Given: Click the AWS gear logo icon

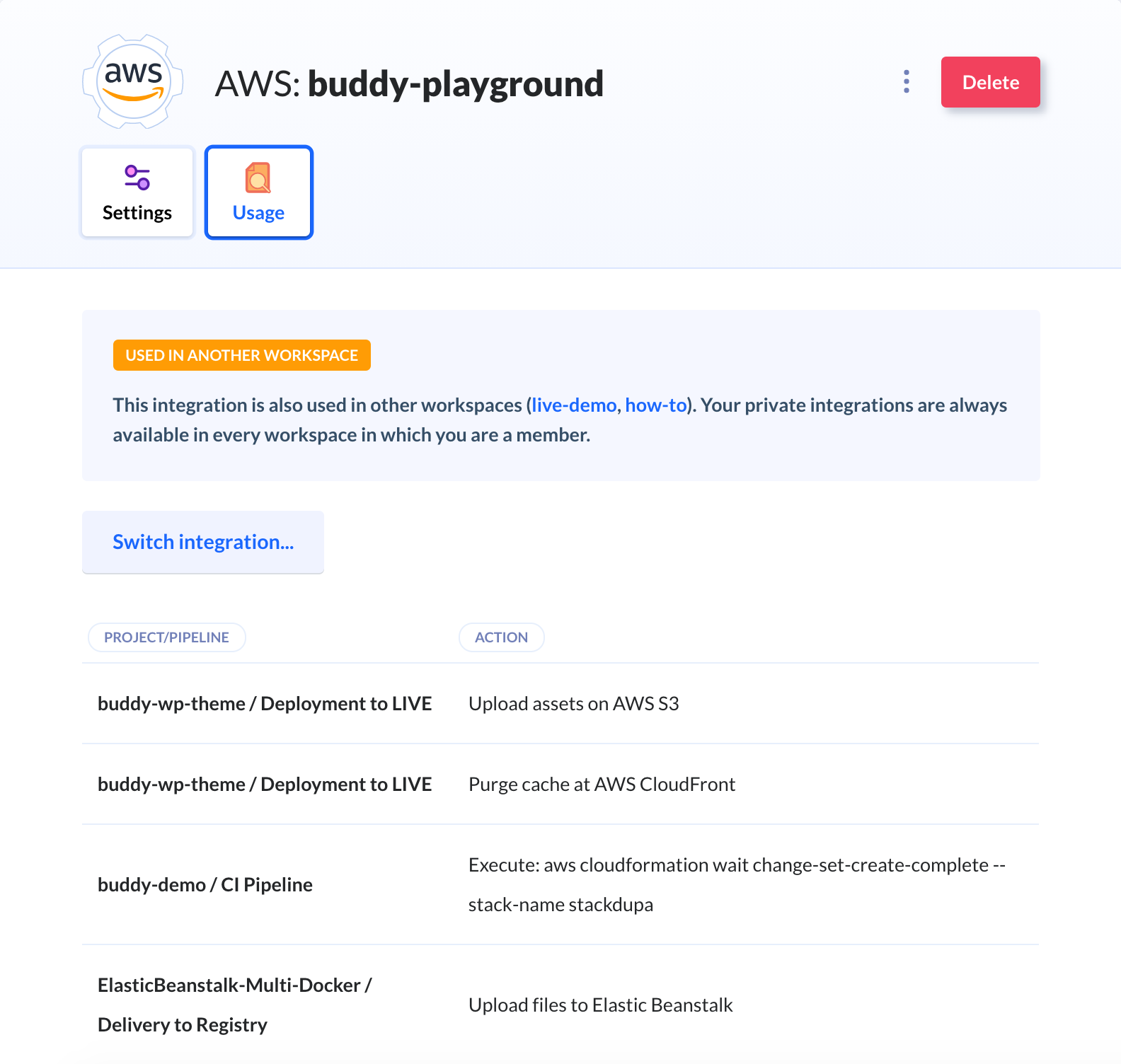Looking at the screenshot, I should coord(133,81).
